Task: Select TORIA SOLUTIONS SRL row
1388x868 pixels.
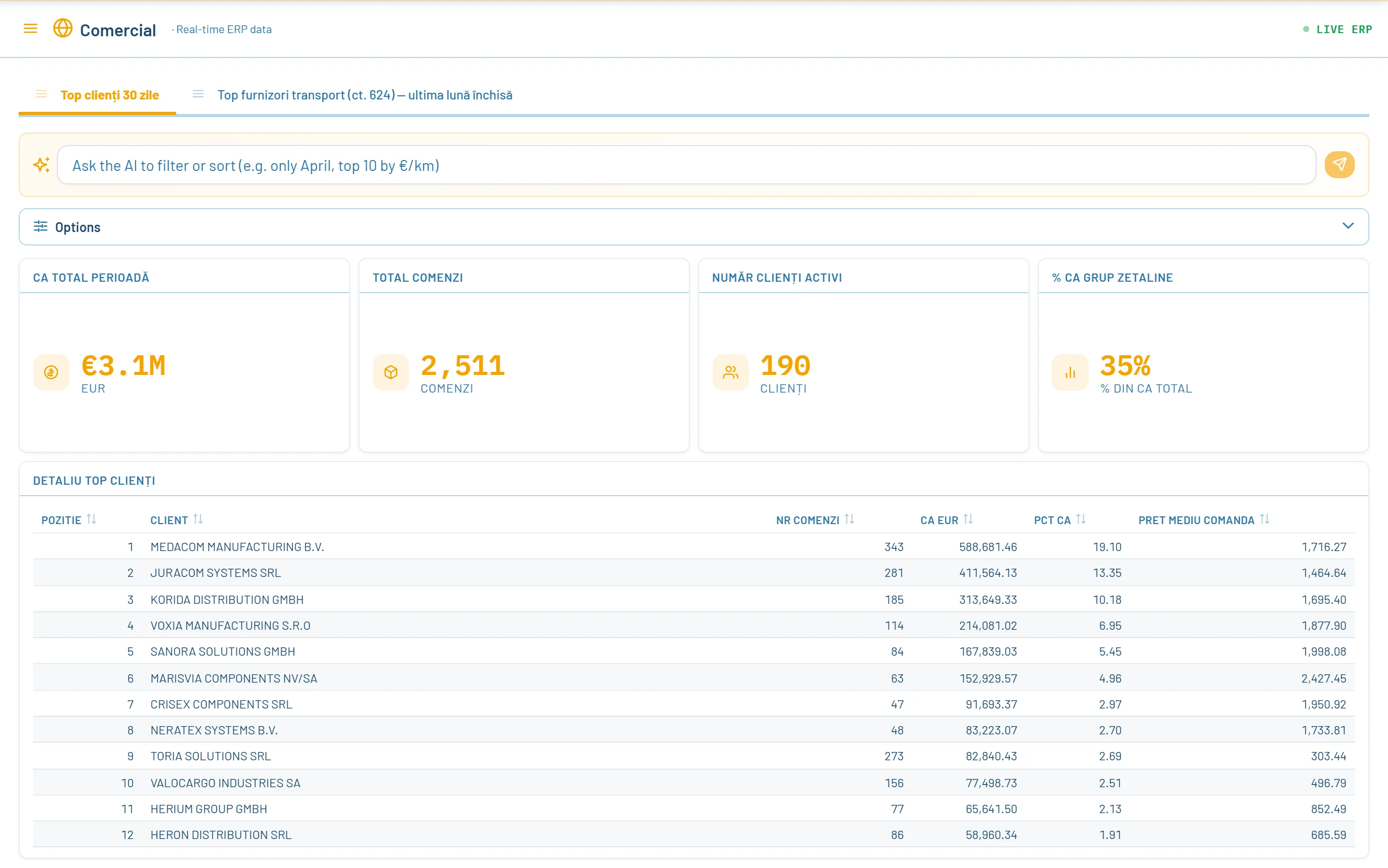Action: pyautogui.click(x=693, y=756)
